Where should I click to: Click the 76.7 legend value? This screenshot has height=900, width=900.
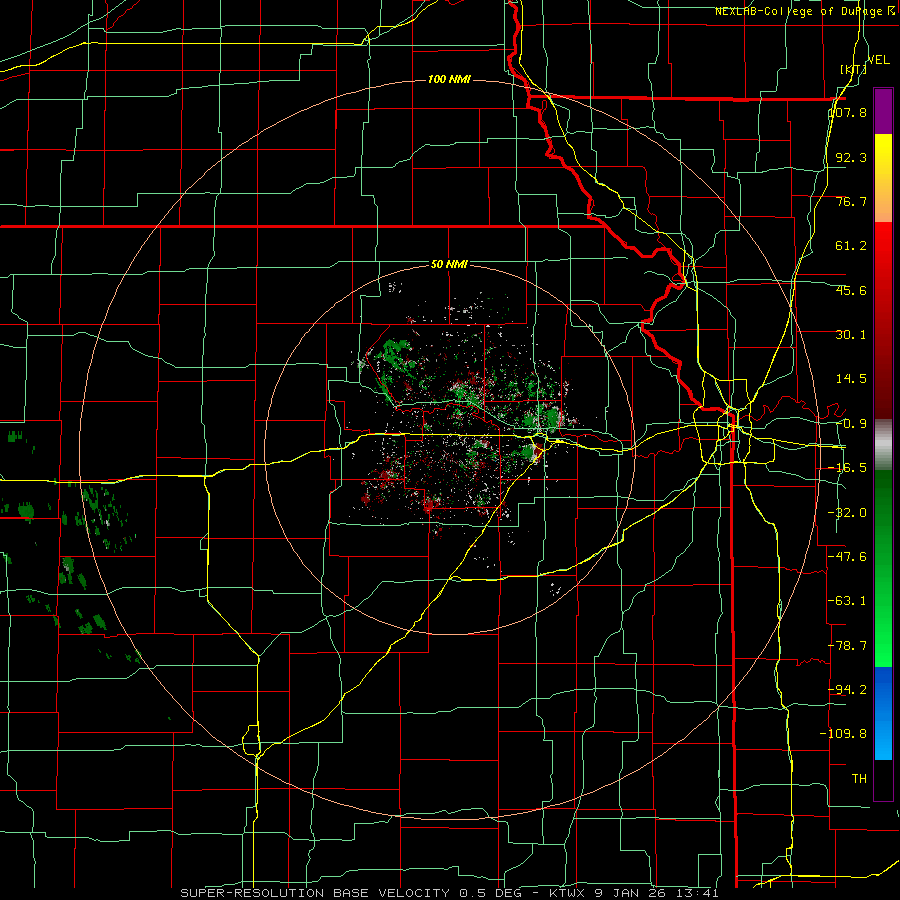pyautogui.click(x=851, y=201)
